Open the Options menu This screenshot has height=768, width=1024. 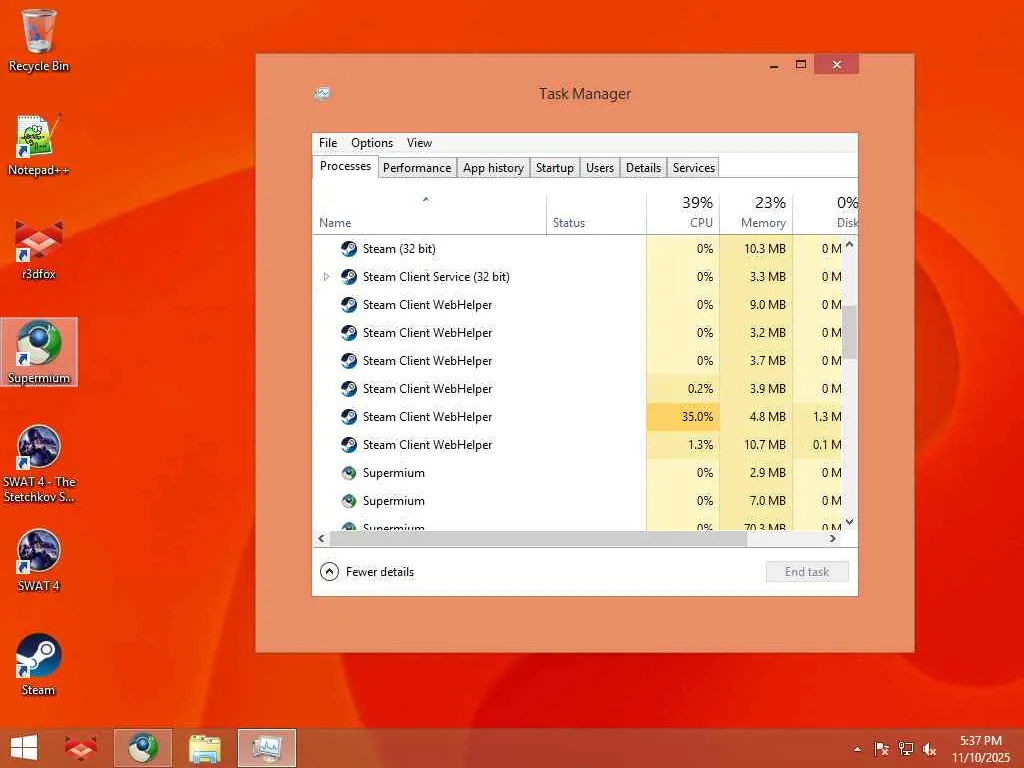tap(372, 142)
